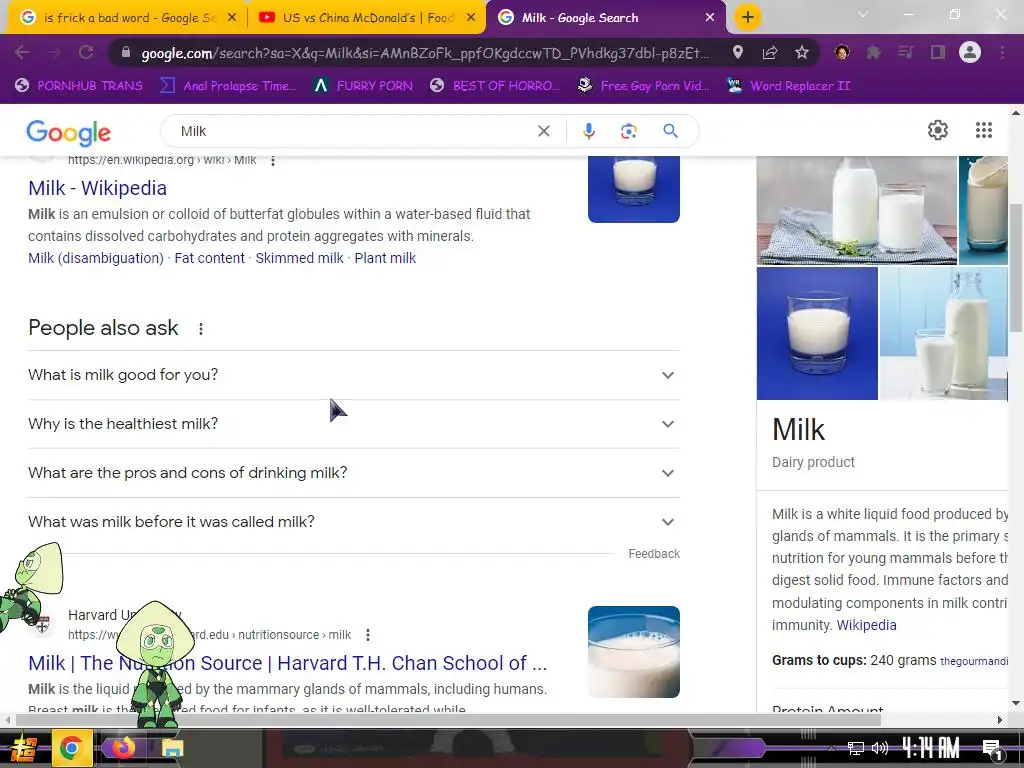The image size is (1024, 768).
Task: Start voice search with microphone icon
Action: [588, 131]
